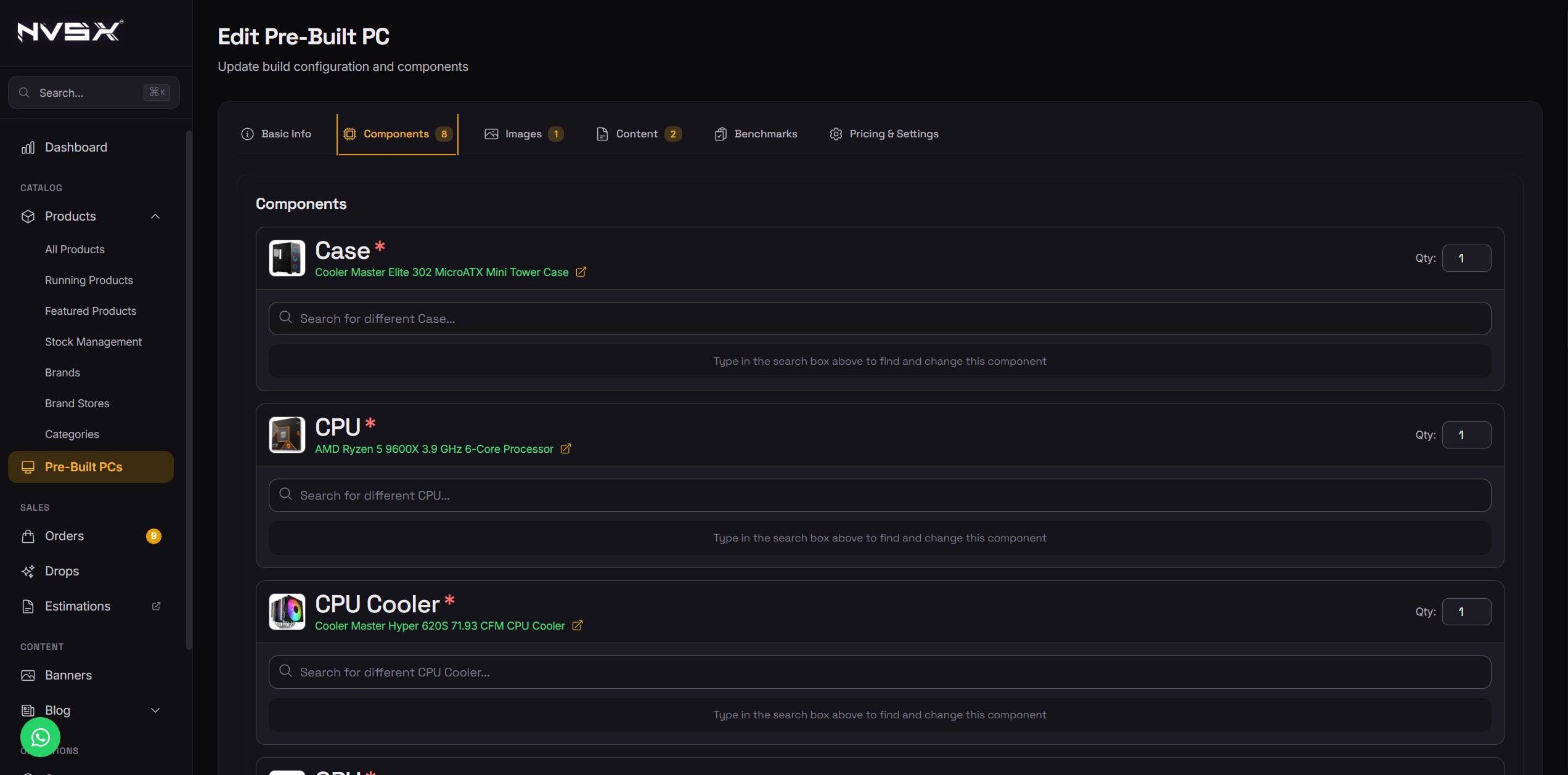
Task: Open Estimations via its external link icon
Action: [155, 606]
